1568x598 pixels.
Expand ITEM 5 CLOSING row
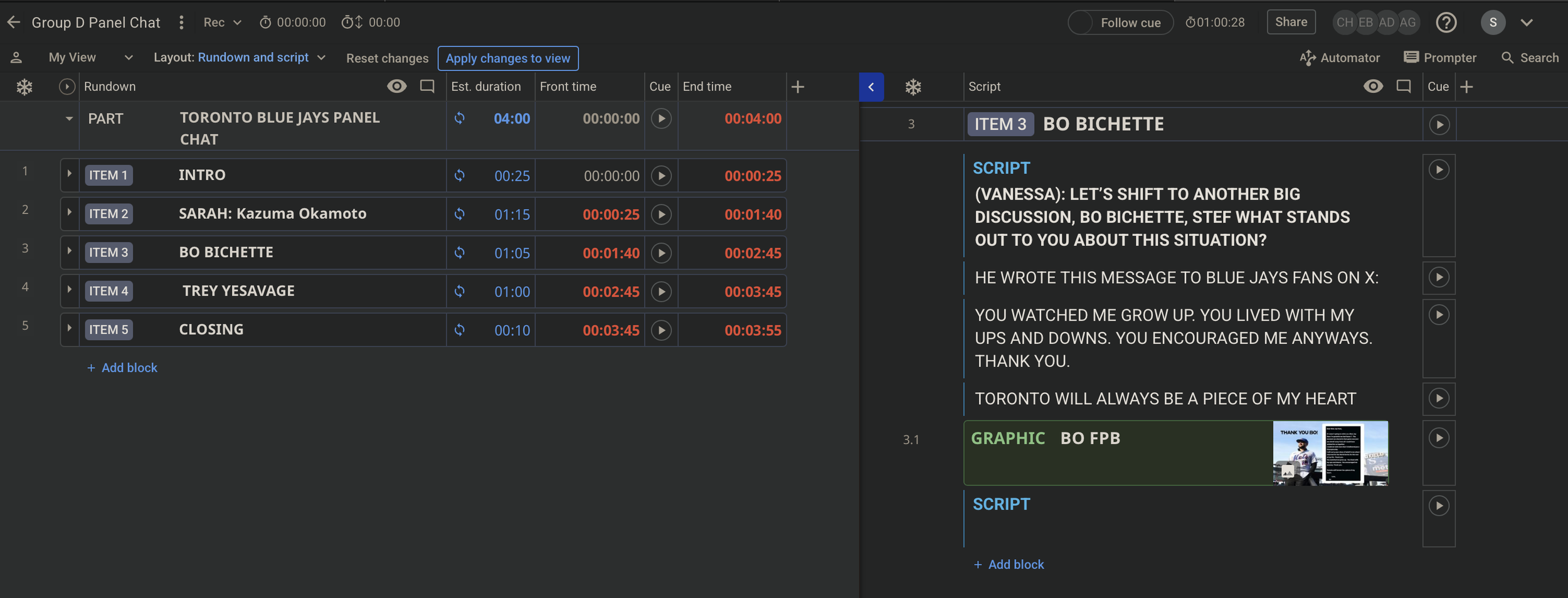(69, 328)
